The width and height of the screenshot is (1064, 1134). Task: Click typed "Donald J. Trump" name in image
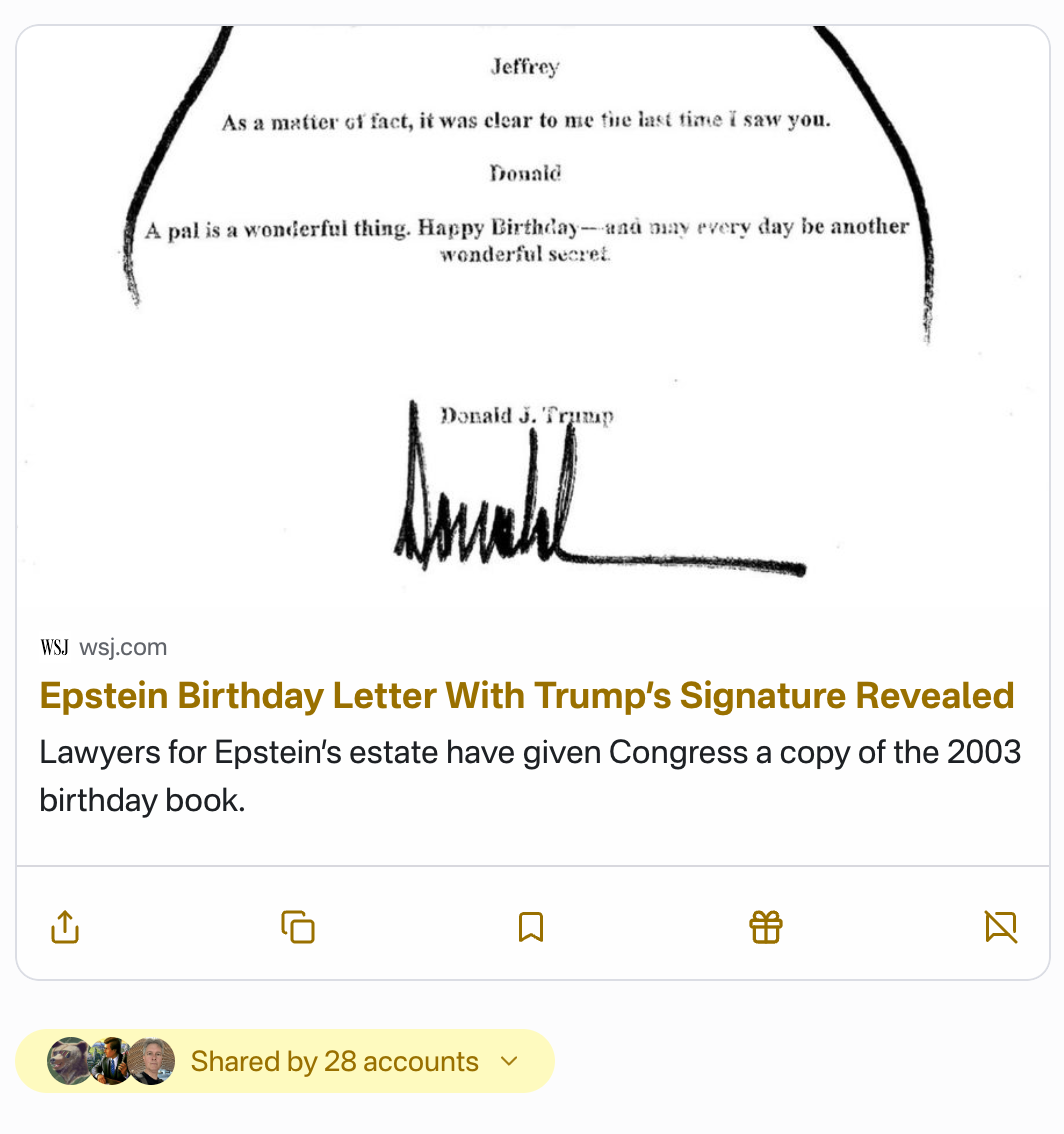pyautogui.click(x=527, y=416)
